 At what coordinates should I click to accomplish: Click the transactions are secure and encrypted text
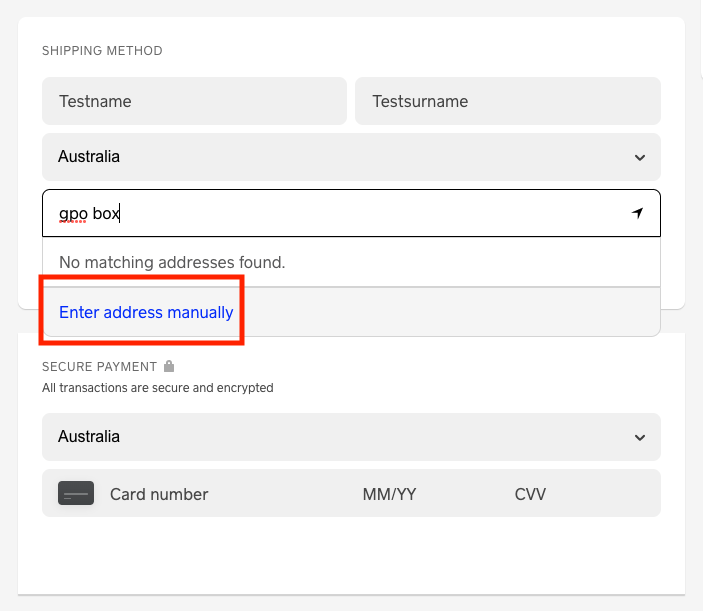157,388
